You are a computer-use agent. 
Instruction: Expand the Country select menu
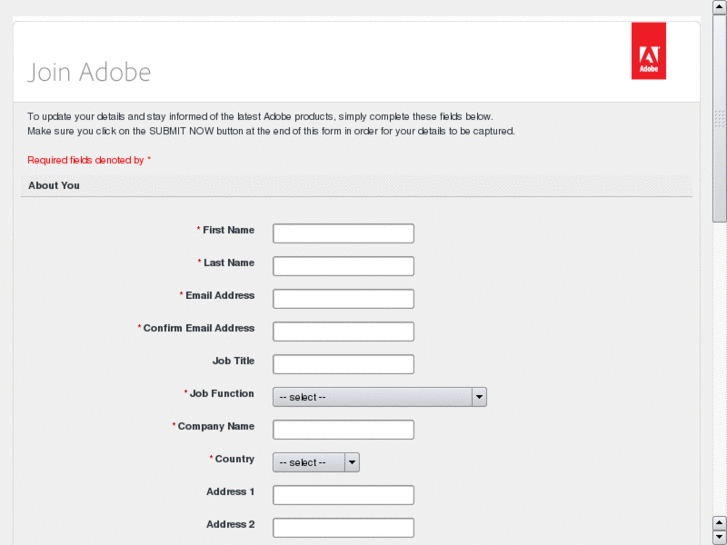[x=316, y=462]
